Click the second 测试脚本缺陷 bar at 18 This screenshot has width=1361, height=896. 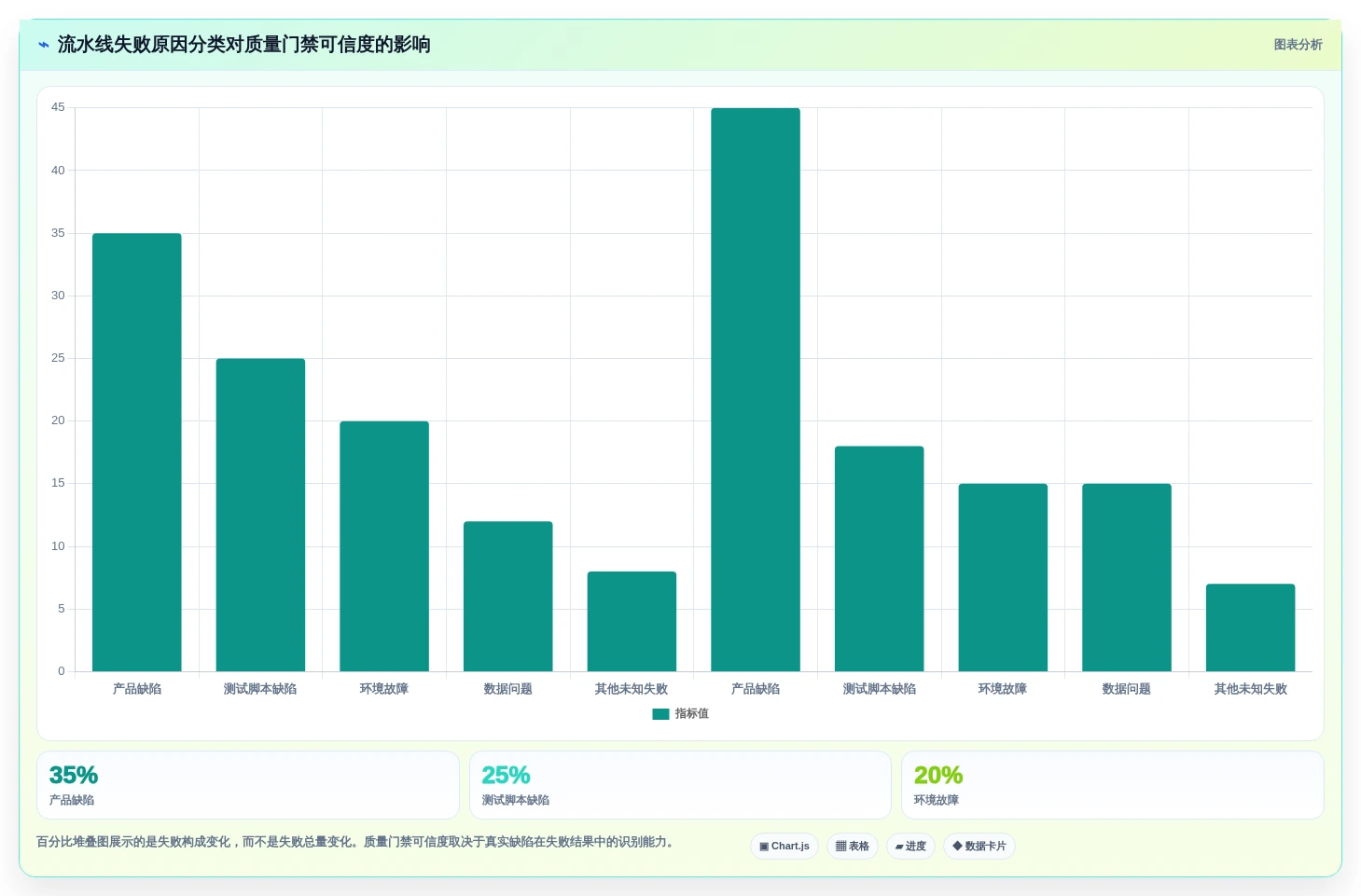tap(880, 558)
